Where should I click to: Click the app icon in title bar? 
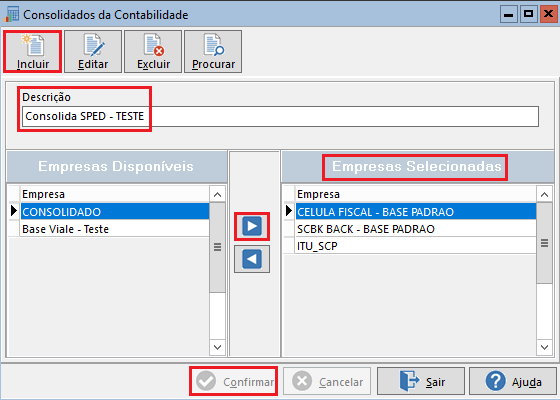click(11, 15)
